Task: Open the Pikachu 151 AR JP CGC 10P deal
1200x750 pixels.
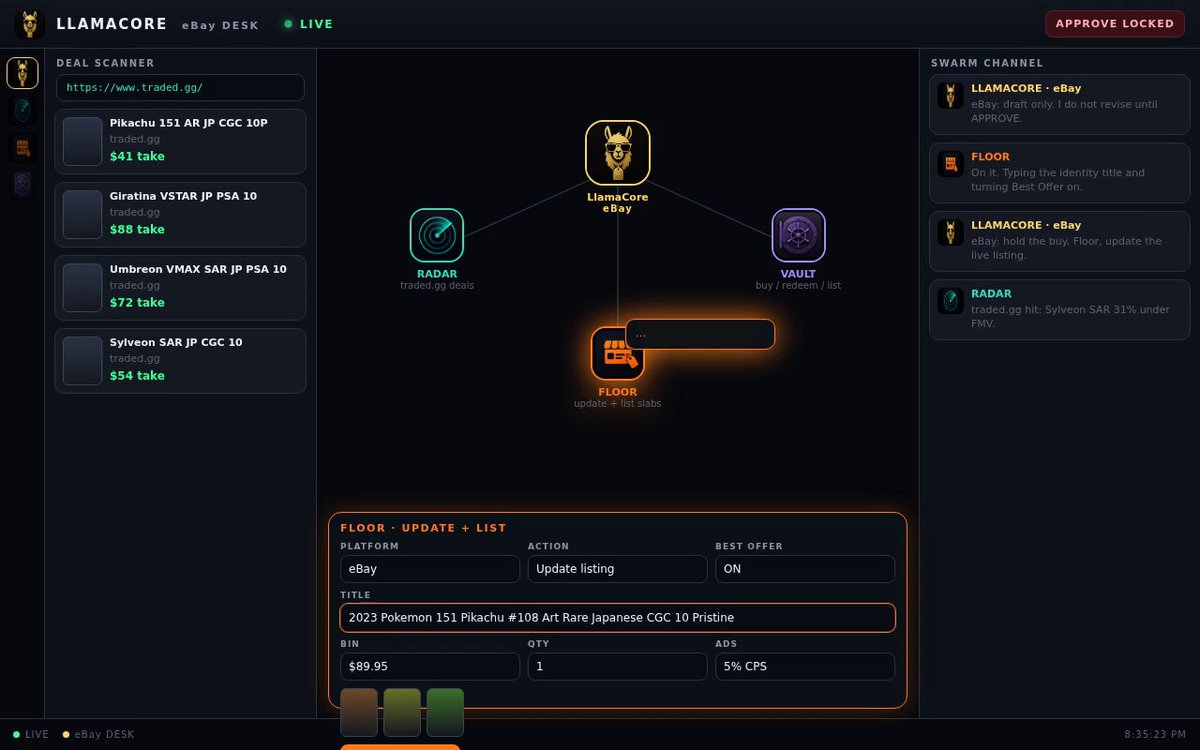Action: pos(180,141)
